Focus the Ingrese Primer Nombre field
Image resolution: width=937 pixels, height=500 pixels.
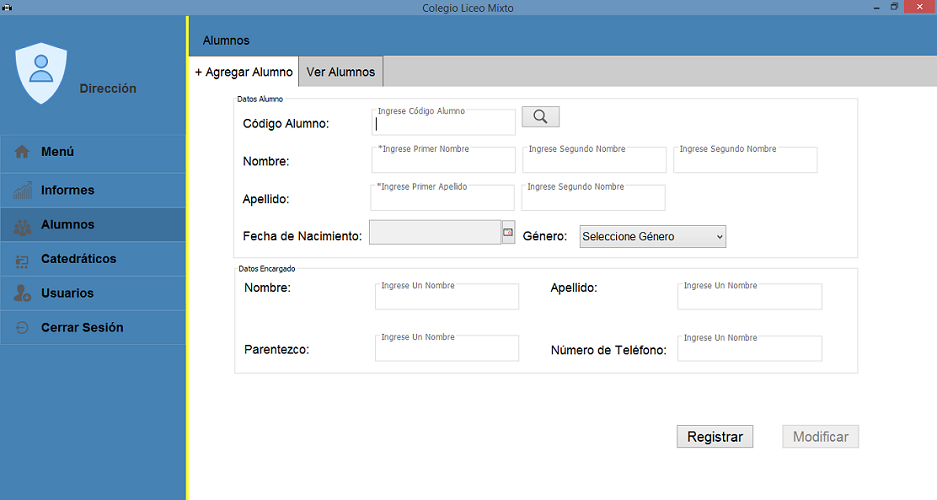coord(443,159)
